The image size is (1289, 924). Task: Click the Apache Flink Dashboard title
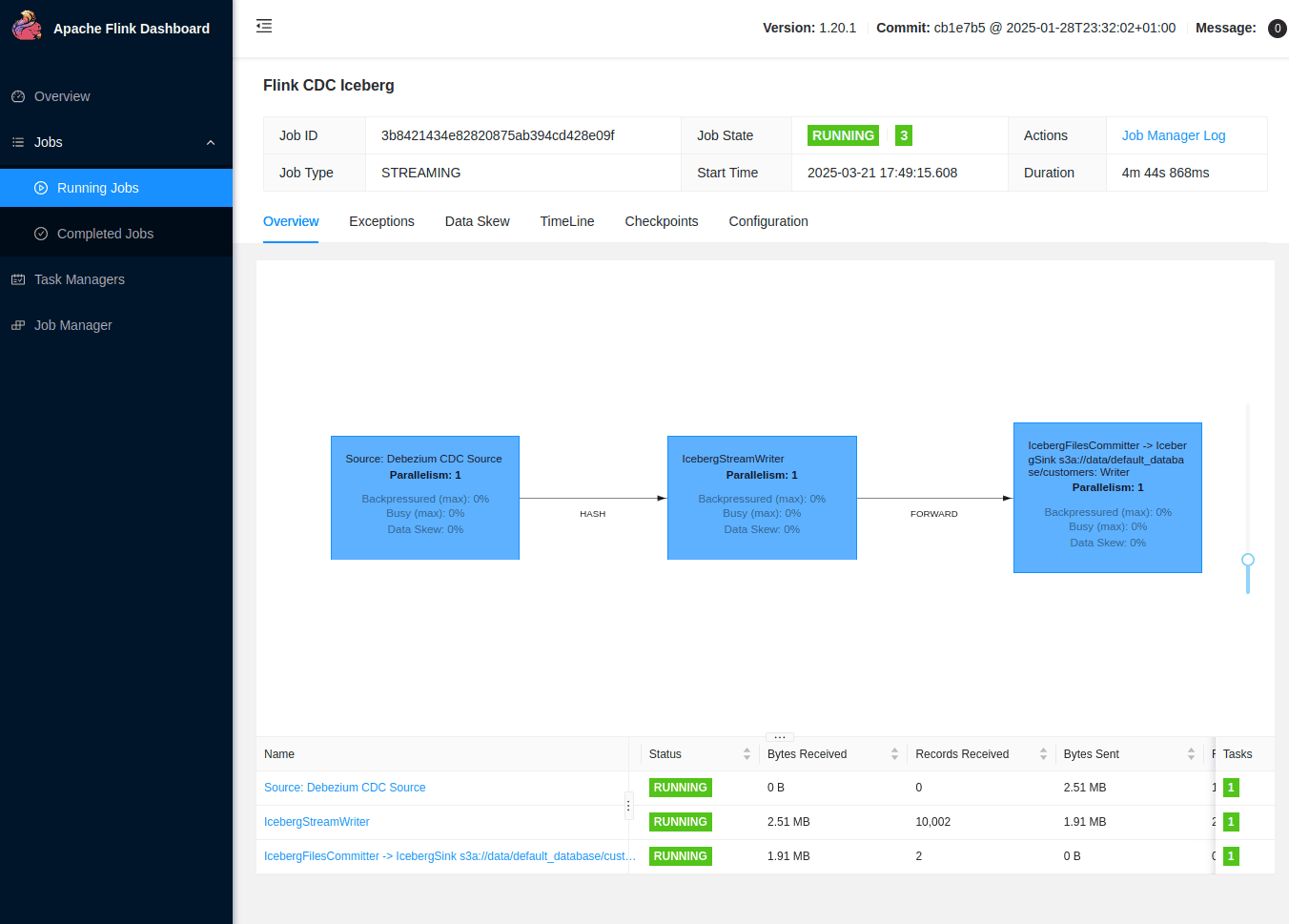[132, 29]
